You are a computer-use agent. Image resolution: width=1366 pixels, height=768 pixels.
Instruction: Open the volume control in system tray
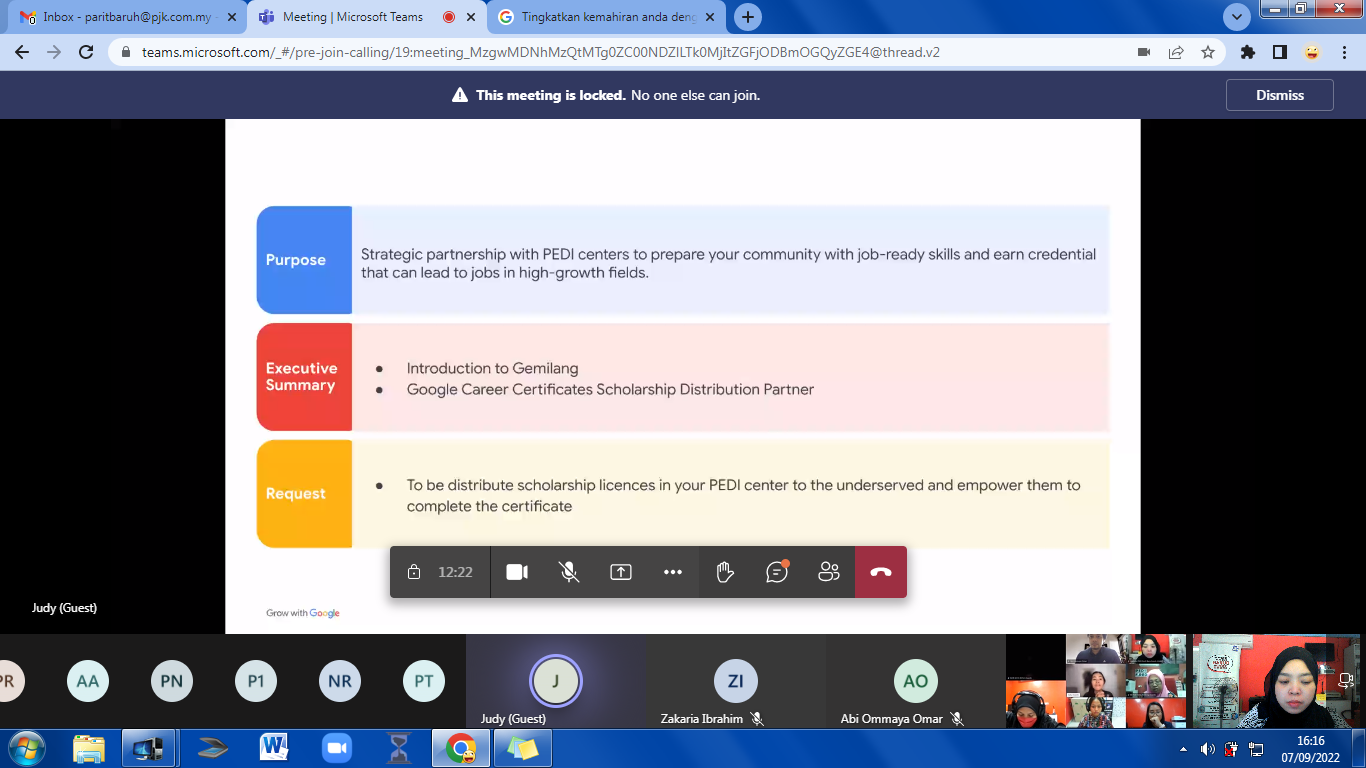pos(1208,749)
